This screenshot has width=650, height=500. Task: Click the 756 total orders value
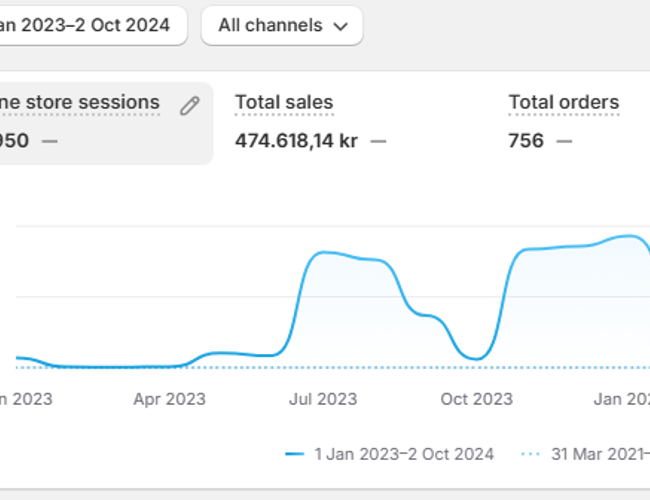point(526,141)
